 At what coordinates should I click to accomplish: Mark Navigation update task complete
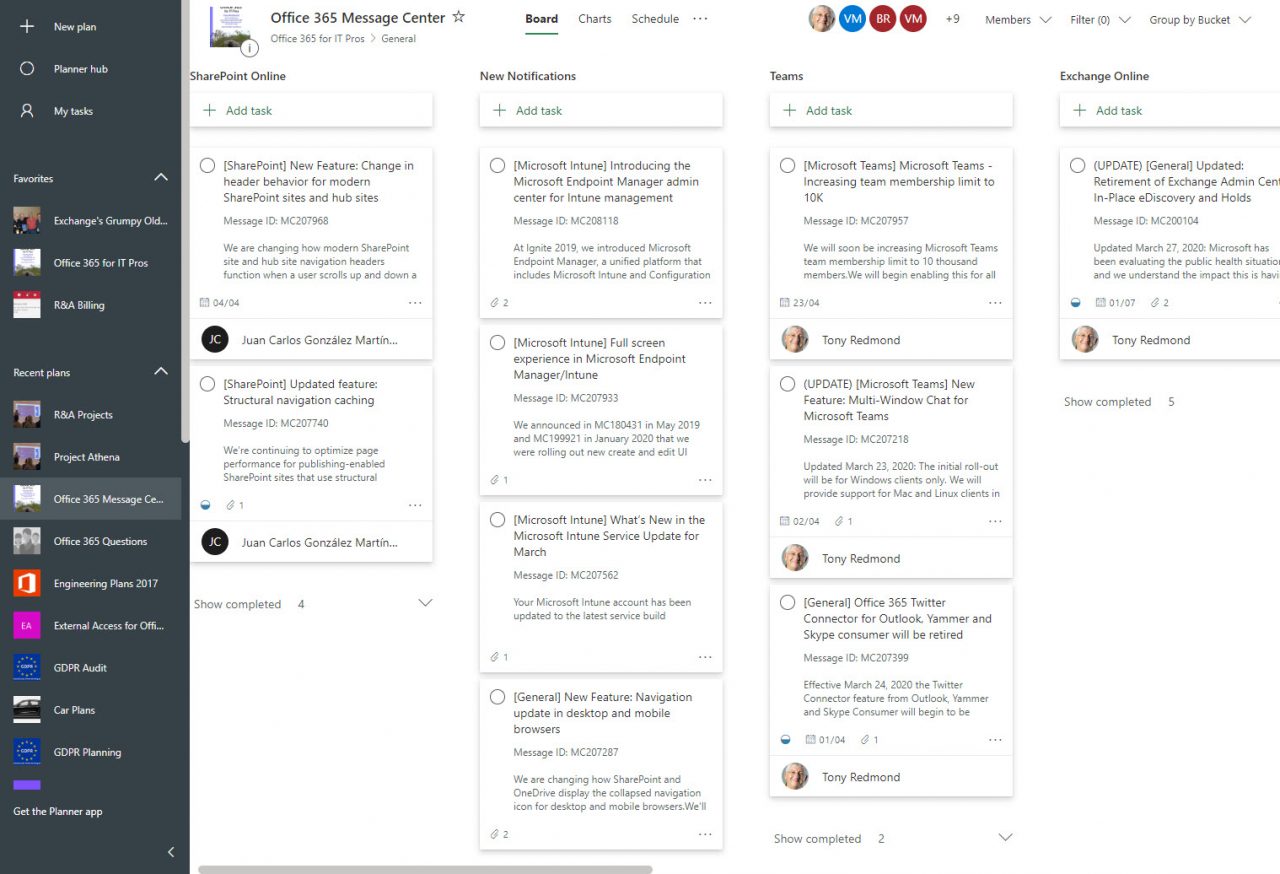click(x=497, y=697)
